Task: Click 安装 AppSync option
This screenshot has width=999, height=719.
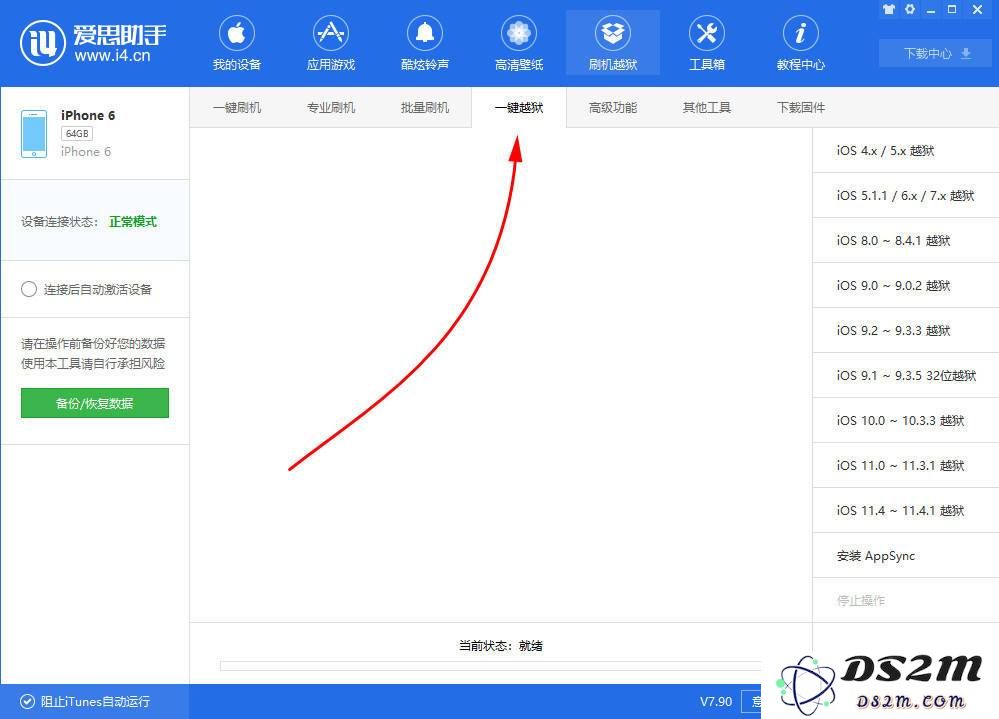Action: point(906,555)
